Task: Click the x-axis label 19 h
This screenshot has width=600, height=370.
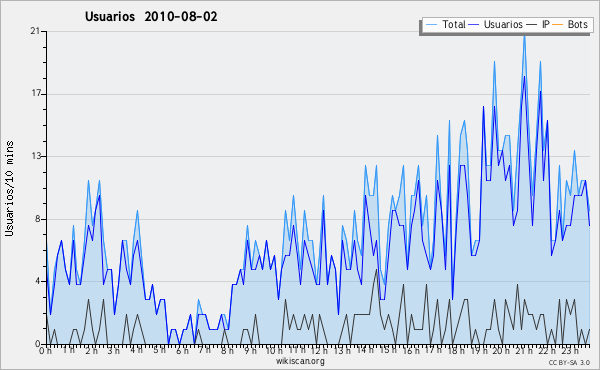Action: tap(478, 350)
